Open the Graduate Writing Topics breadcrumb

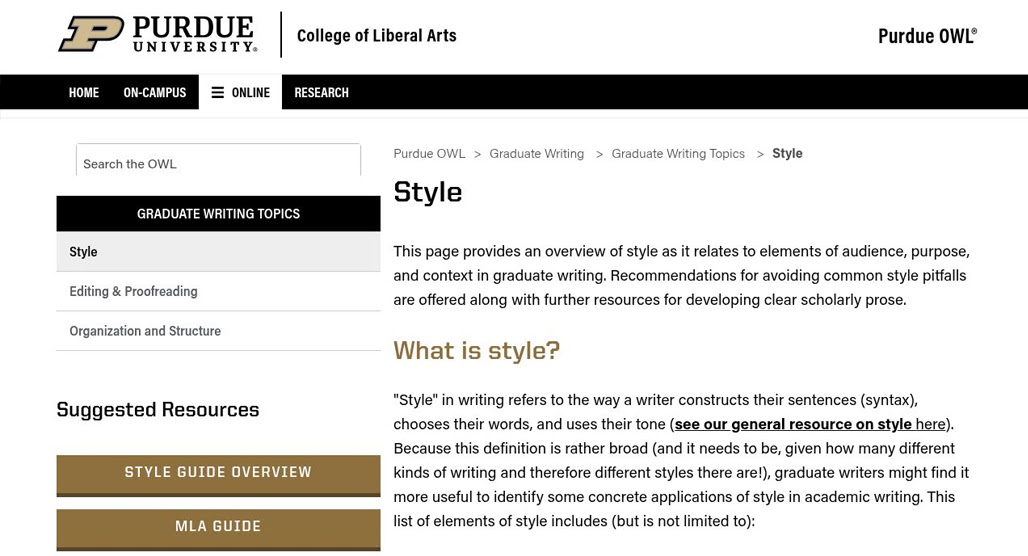[x=678, y=153]
